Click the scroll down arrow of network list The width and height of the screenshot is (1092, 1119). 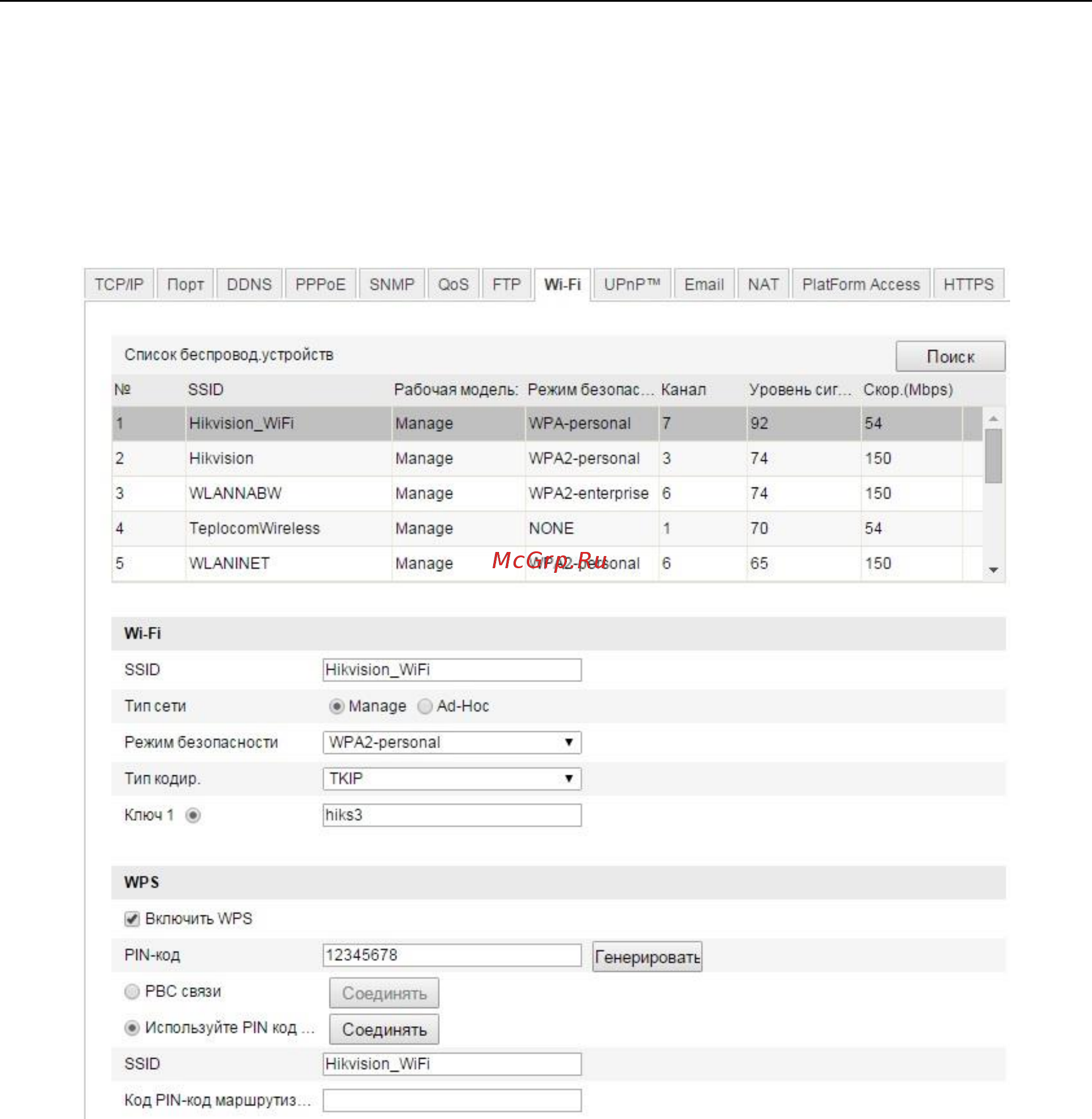pos(993,570)
